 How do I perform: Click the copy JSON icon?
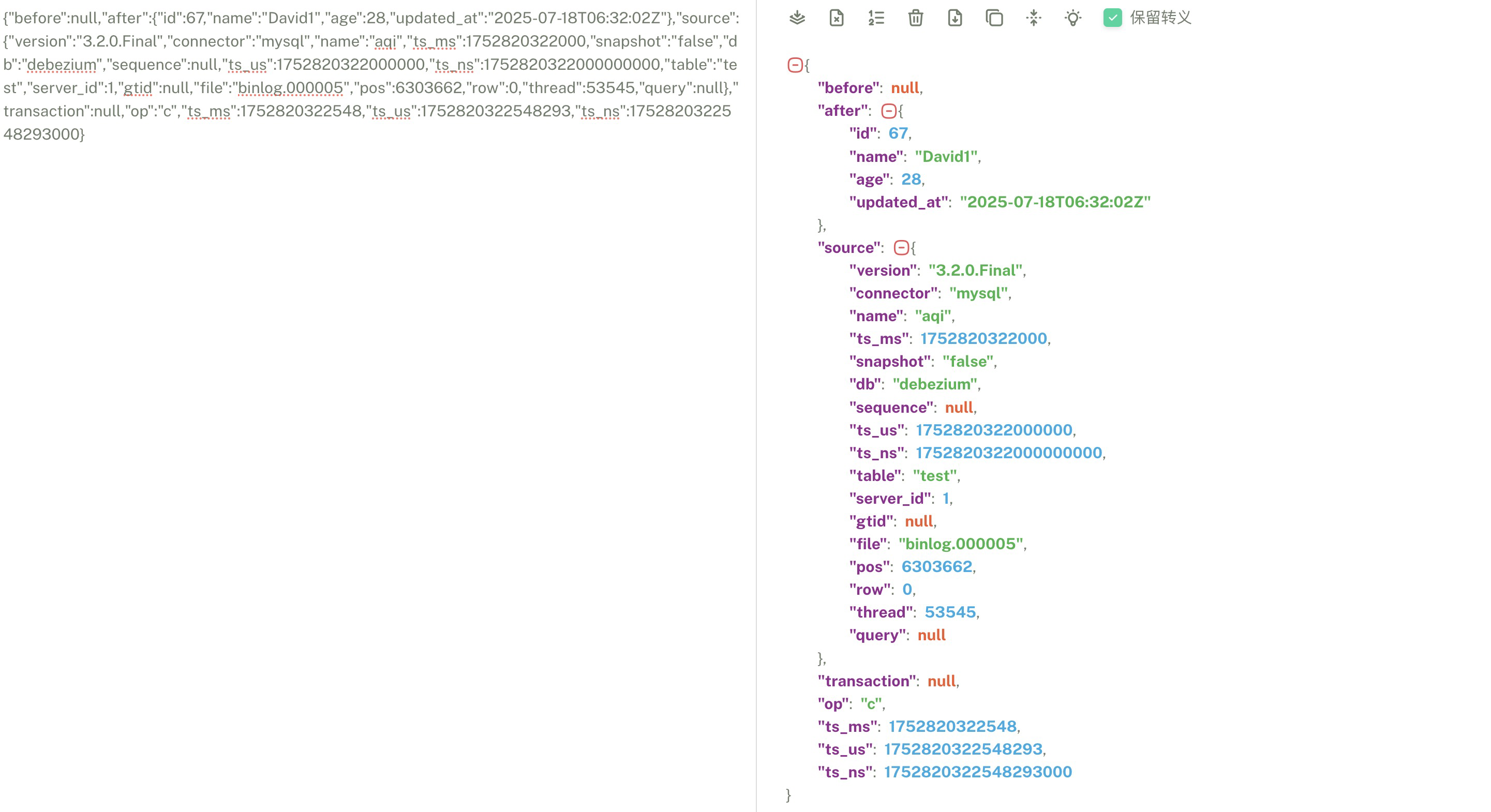994,18
